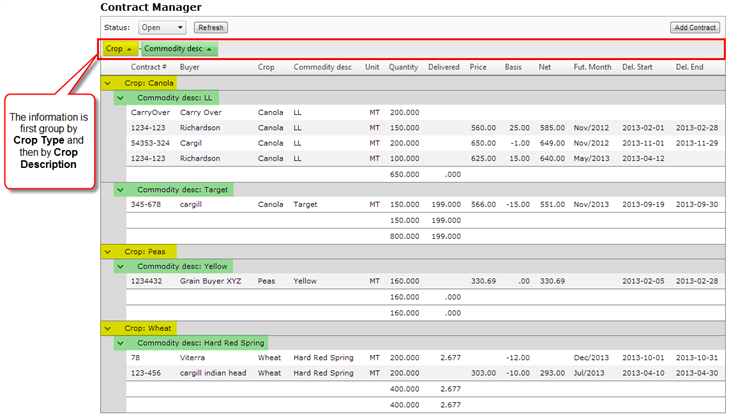729x417 pixels.
Task: Sort by Quantity column header
Action: click(x=403, y=67)
